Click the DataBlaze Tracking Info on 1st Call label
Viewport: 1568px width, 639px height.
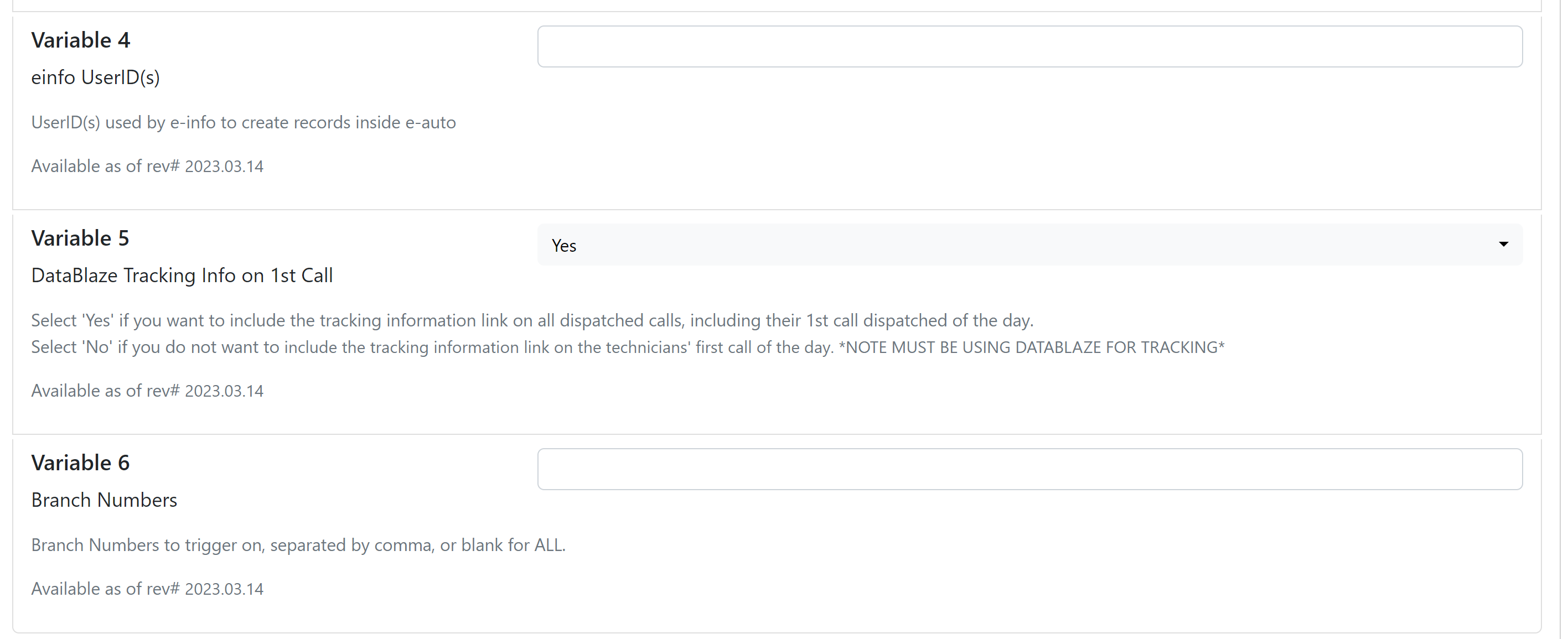(x=182, y=276)
